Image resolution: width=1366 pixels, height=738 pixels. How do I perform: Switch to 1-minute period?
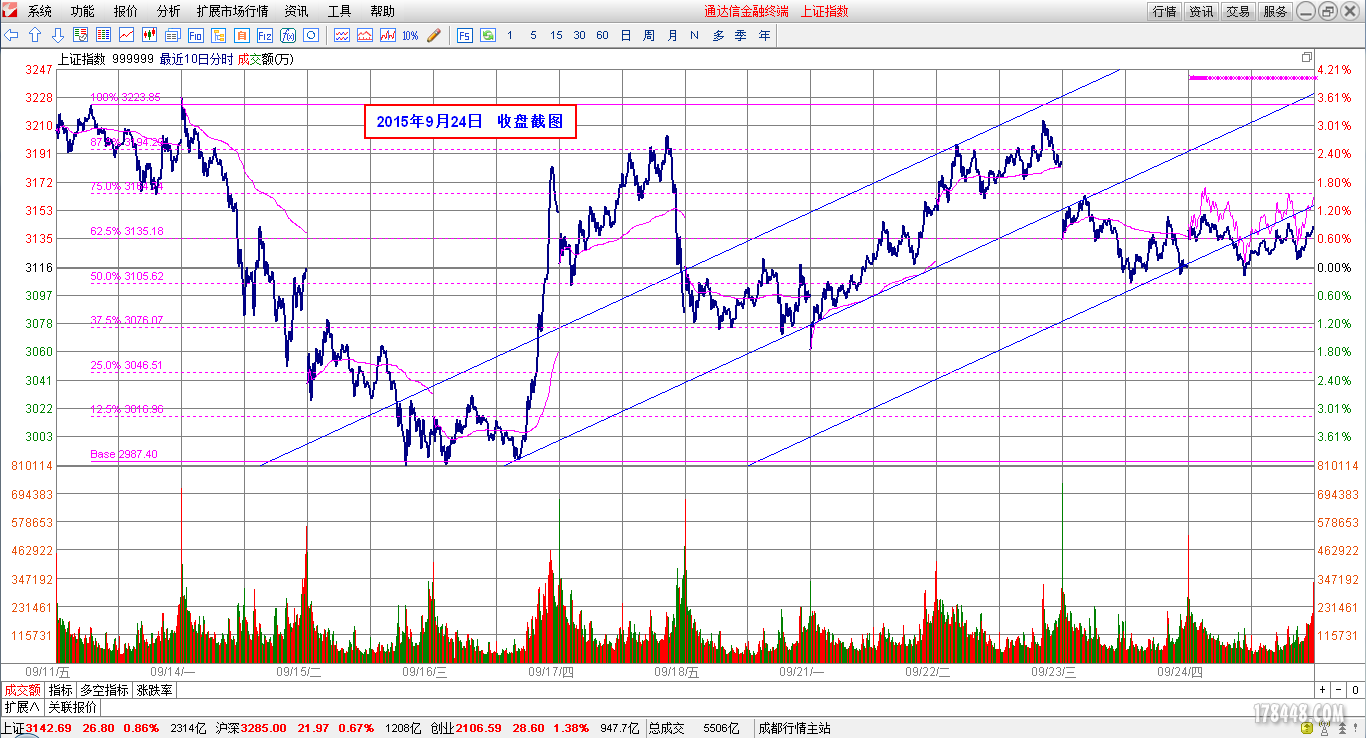point(510,35)
